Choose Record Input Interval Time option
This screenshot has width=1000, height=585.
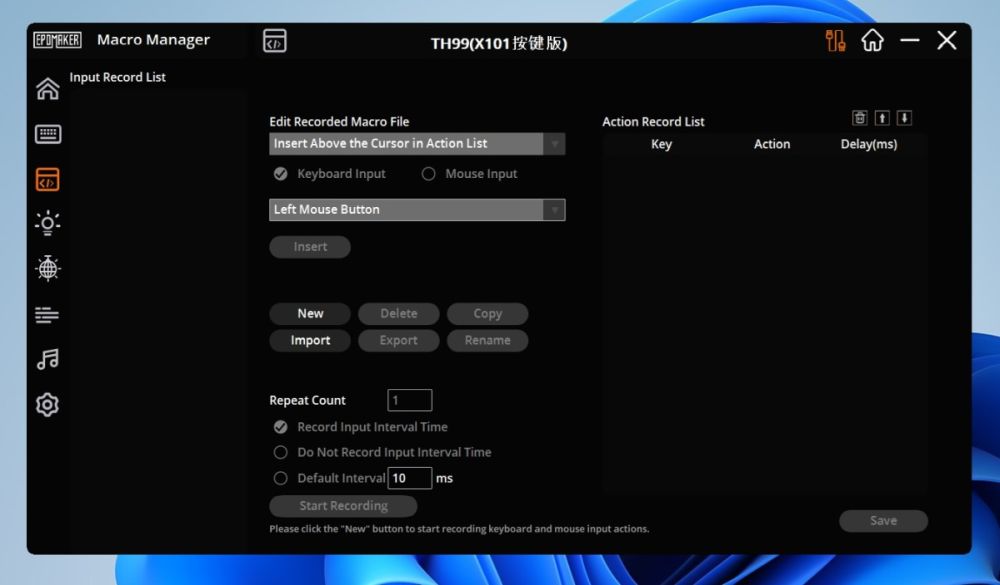coord(281,427)
